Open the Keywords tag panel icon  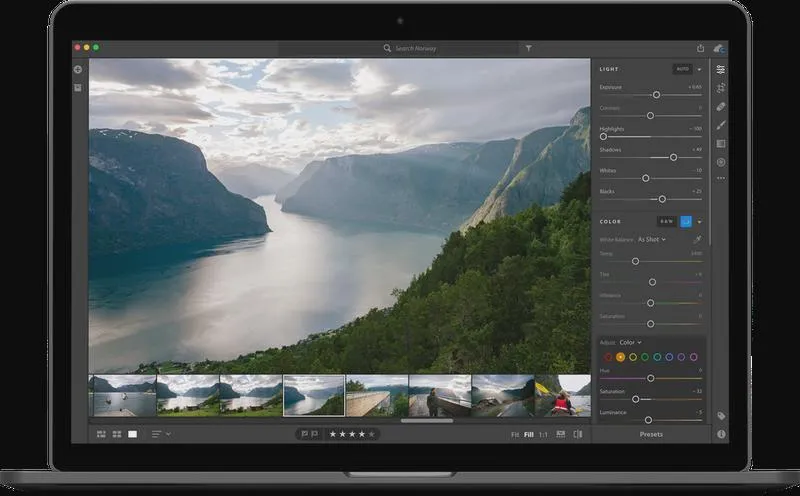point(721,416)
